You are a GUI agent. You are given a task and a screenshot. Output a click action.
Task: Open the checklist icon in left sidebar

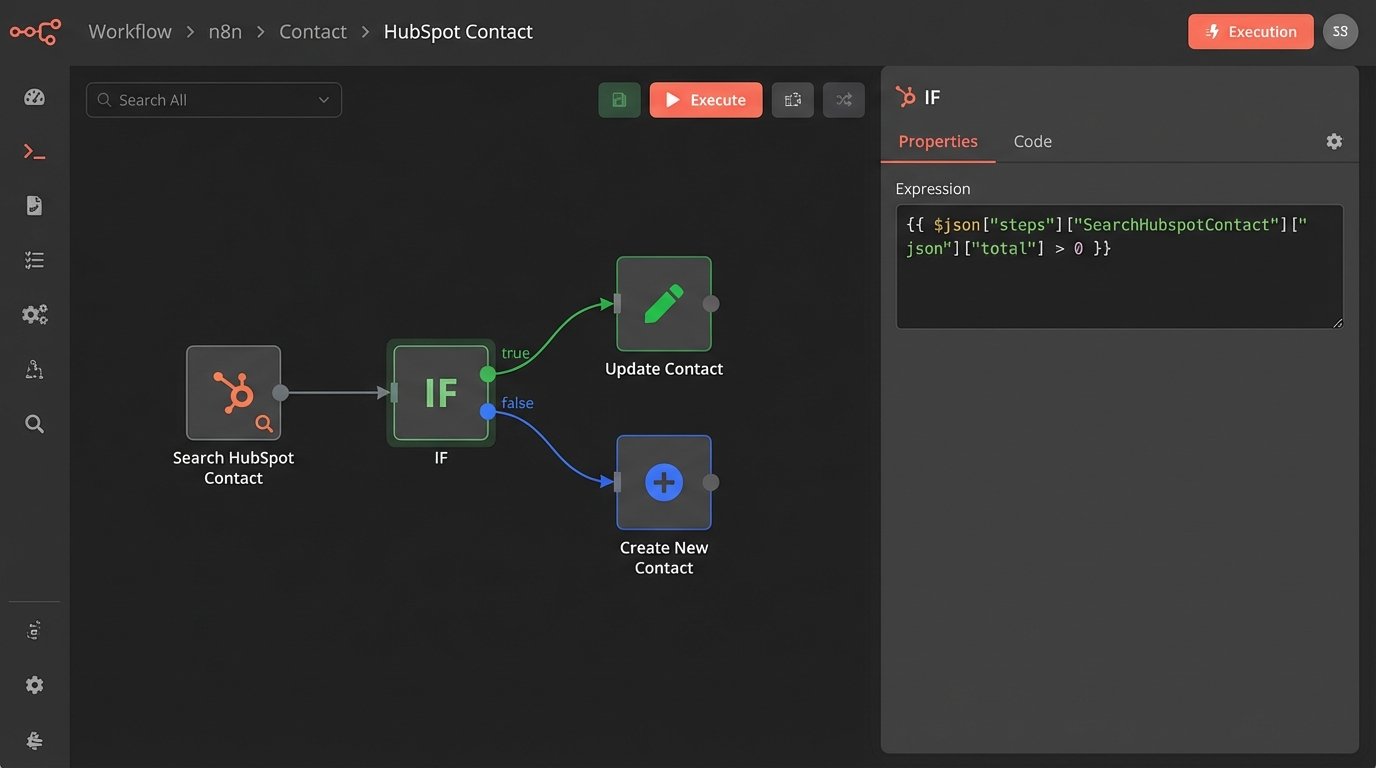coord(34,260)
